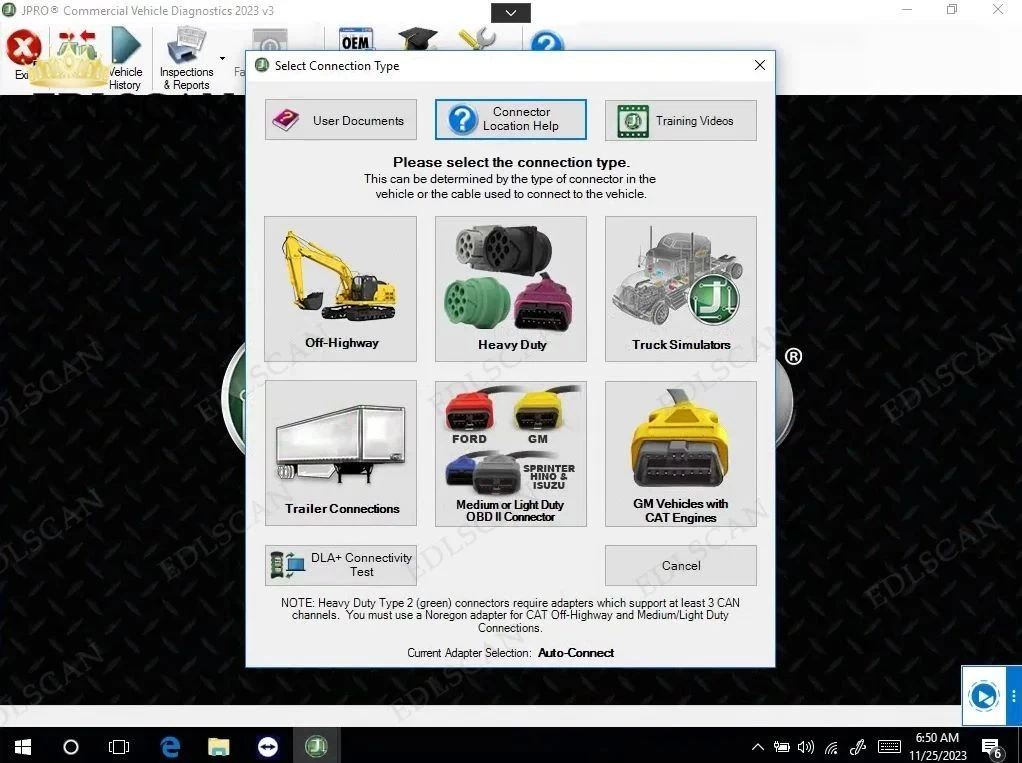Choose GM Vehicles with CAT Engines
Viewport: 1022px width, 763px height.
(680, 453)
